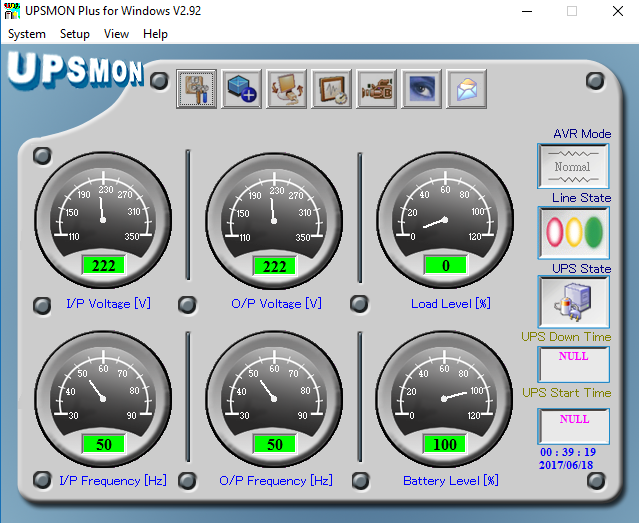
Task: Open the Setup menu
Action: [75, 34]
